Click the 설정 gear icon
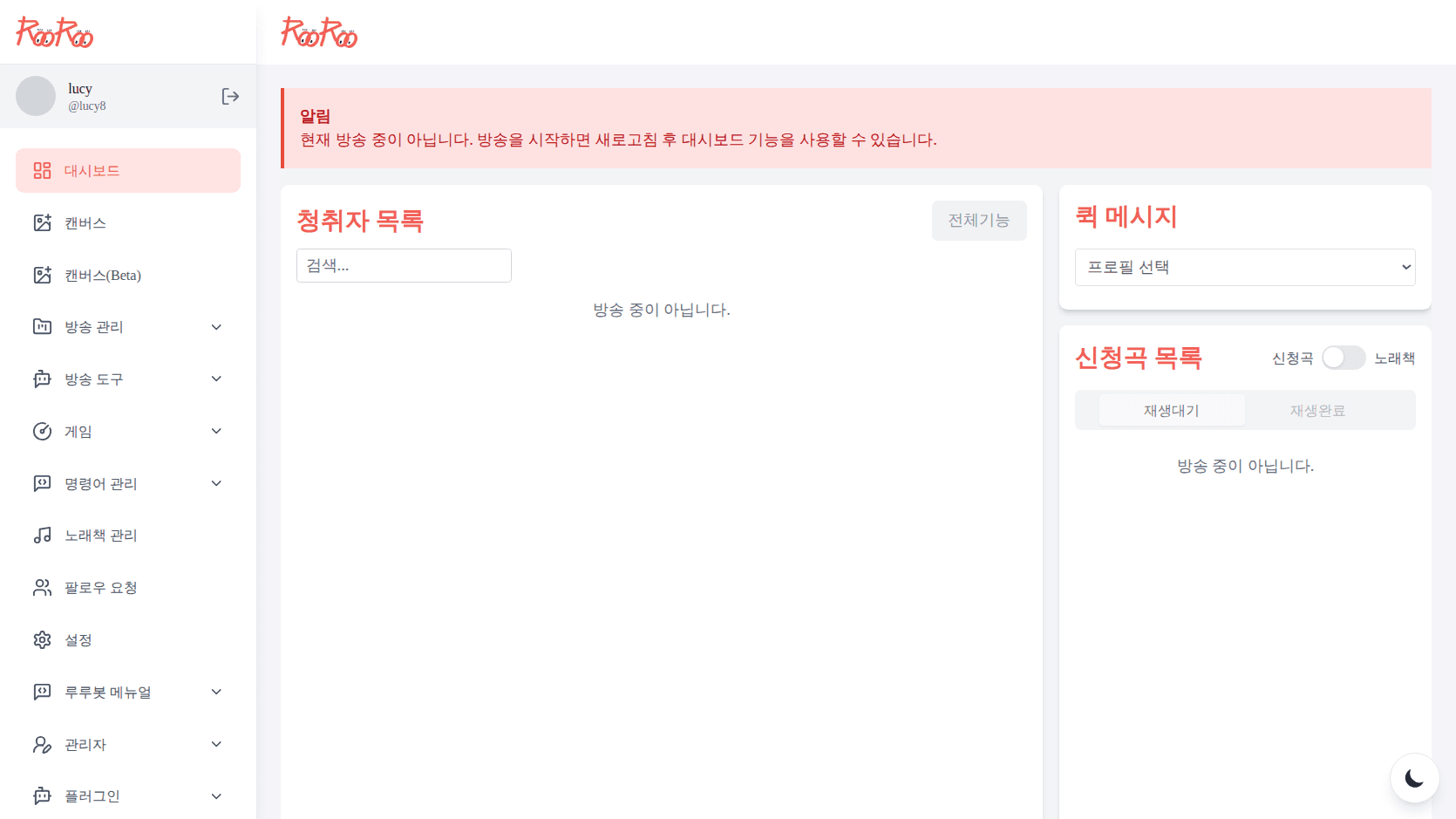Image resolution: width=1456 pixels, height=819 pixels. pyautogui.click(x=42, y=639)
